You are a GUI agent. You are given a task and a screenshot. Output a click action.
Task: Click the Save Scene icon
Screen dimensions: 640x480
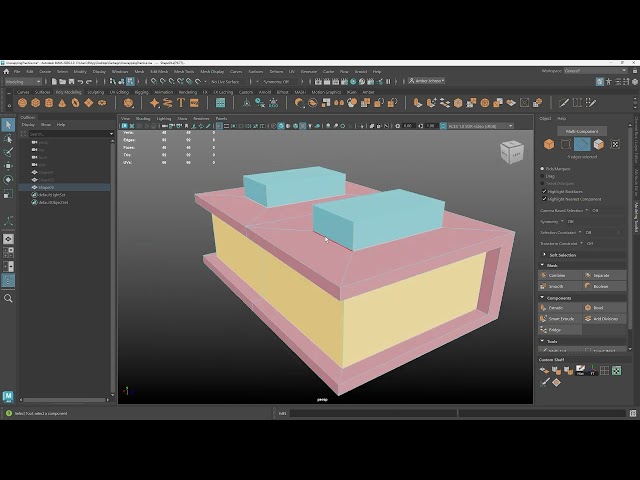click(x=71, y=82)
